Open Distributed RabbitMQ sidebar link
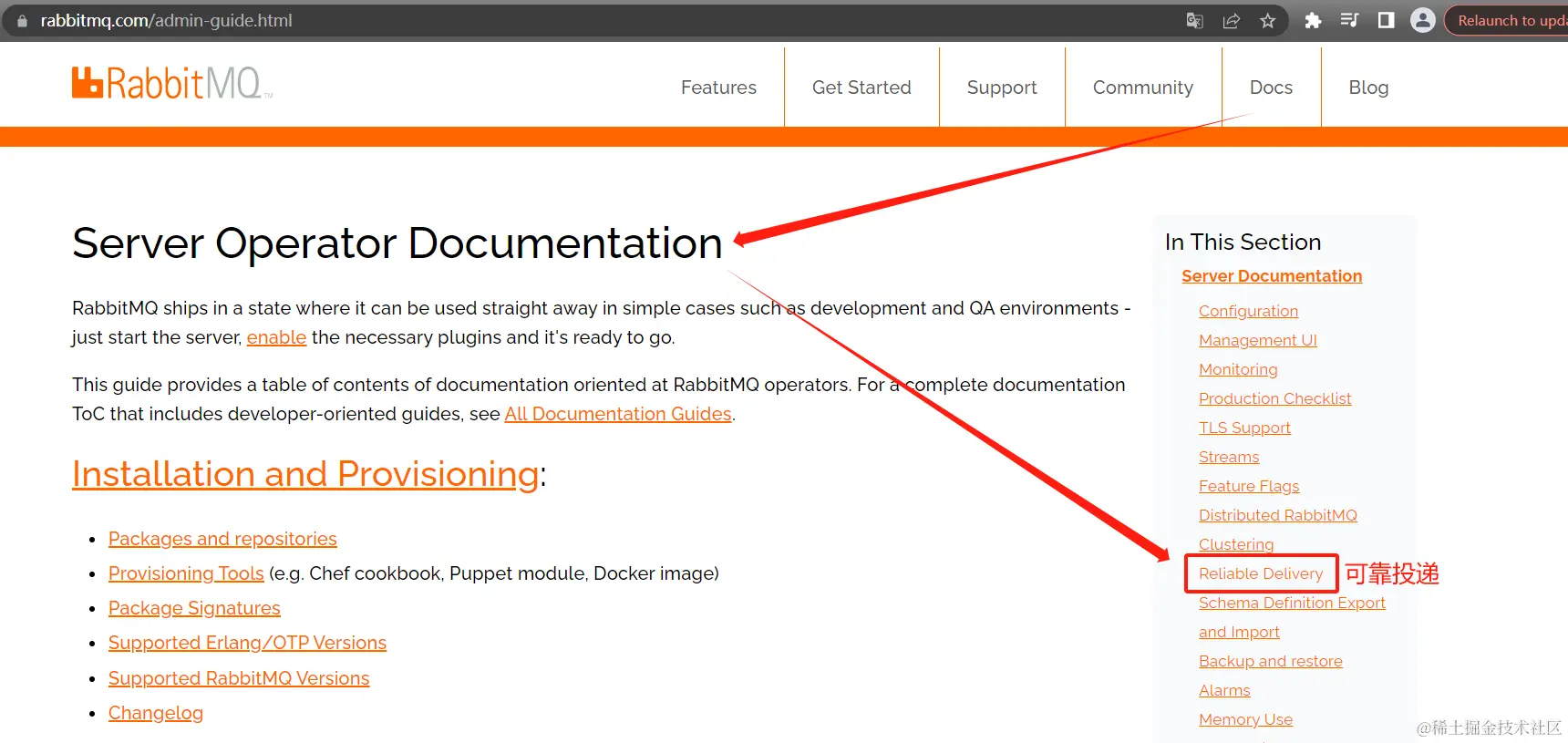Screen dimensions: 1568x743 1278,515
